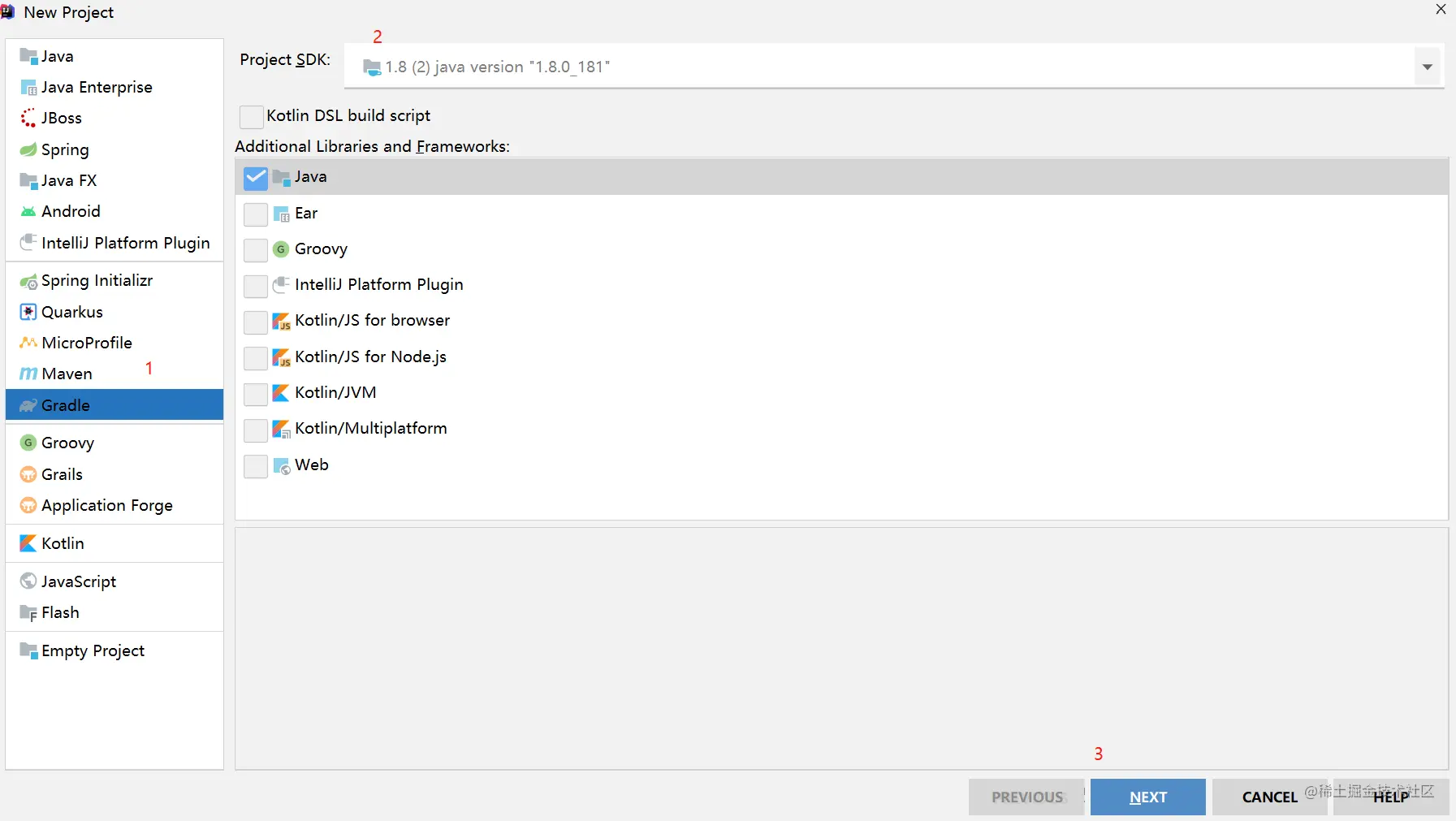Click the Previous button
Viewport: 1456px width, 821px height.
click(x=1026, y=797)
